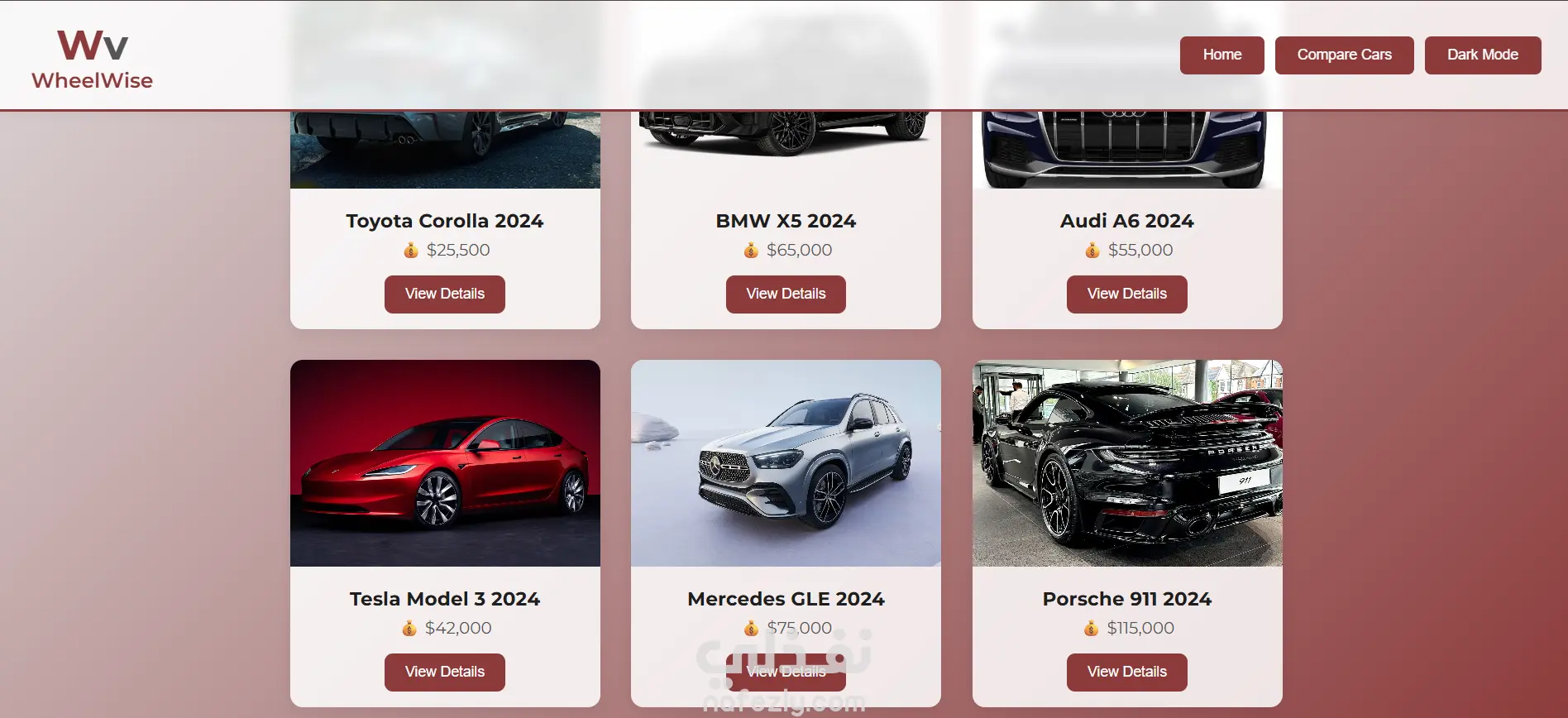Screen dimensions: 1568x718
Task: View details for BMW X5 2024
Action: (786, 294)
